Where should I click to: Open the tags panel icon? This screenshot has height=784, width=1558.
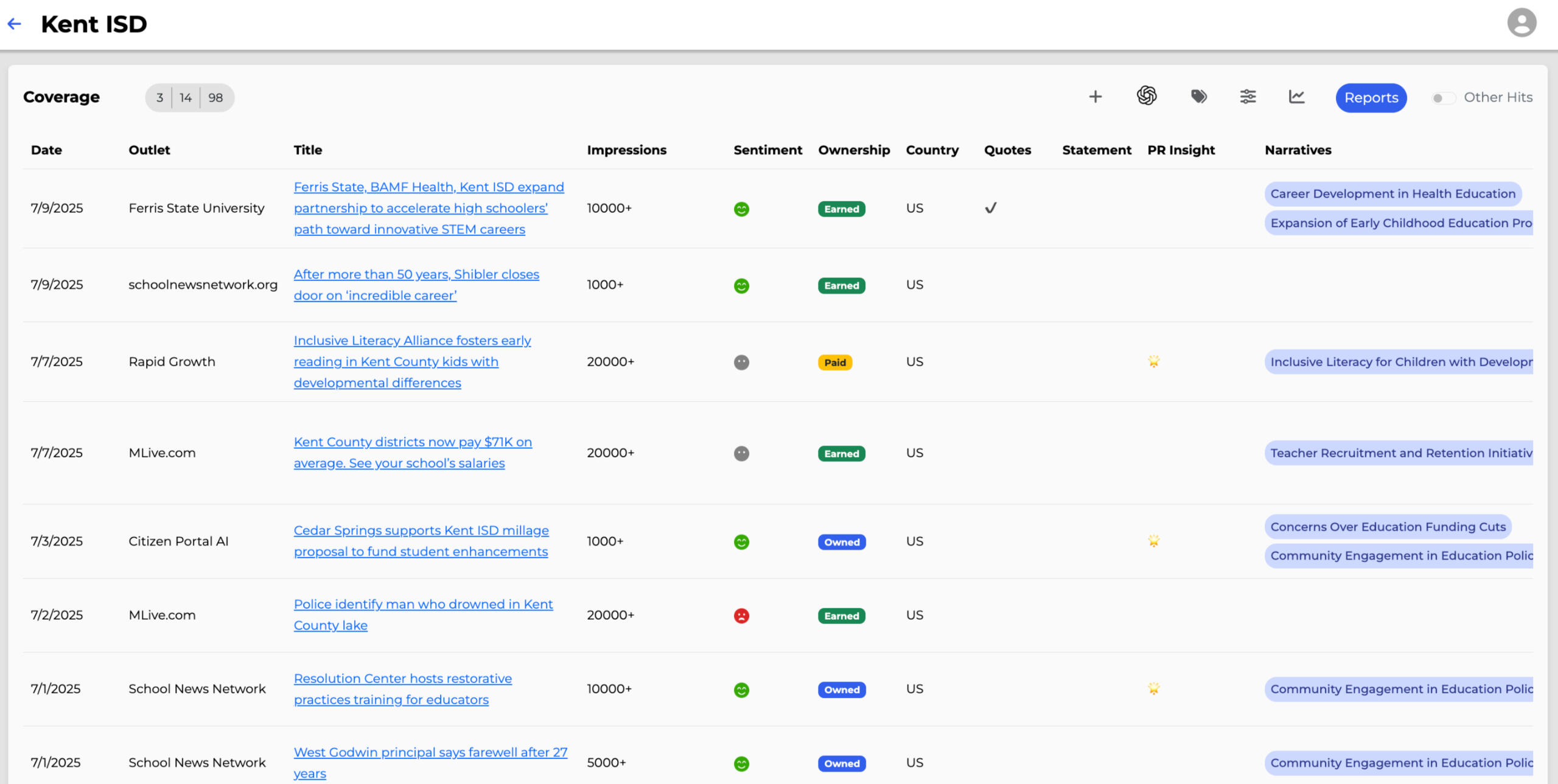point(1198,96)
